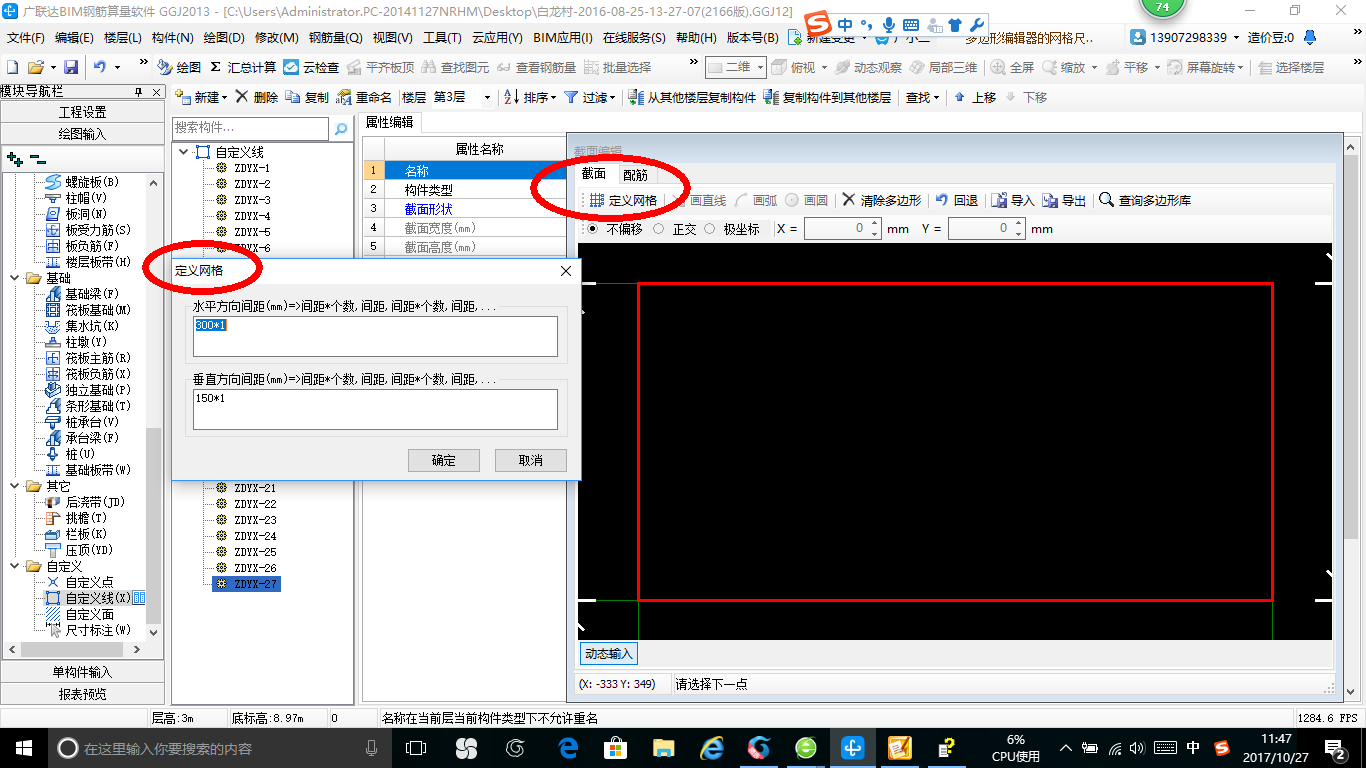Click the undo arrow icon in the main toolbar
The width and height of the screenshot is (1366, 768).
[100, 67]
